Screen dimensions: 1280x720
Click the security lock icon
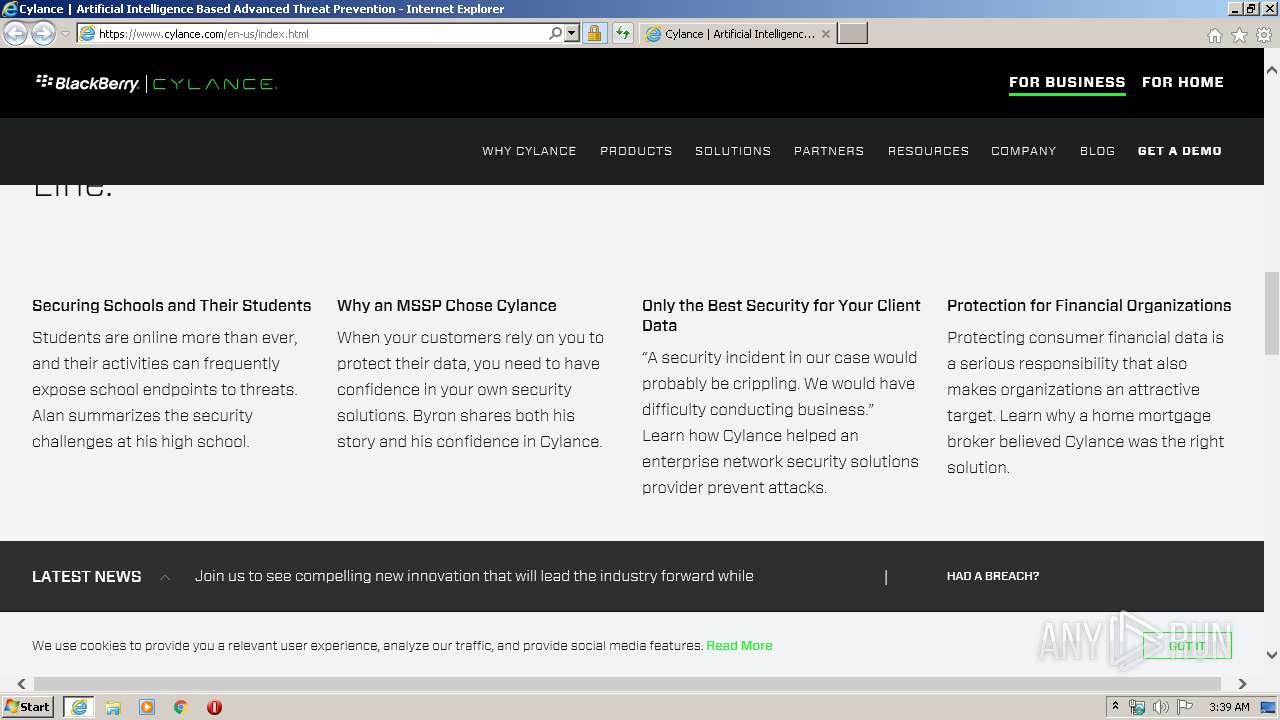click(x=594, y=33)
